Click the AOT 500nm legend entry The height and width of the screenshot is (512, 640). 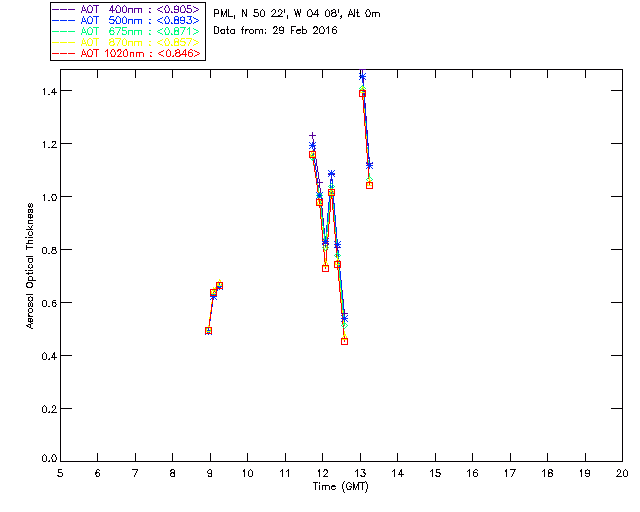pos(126,20)
